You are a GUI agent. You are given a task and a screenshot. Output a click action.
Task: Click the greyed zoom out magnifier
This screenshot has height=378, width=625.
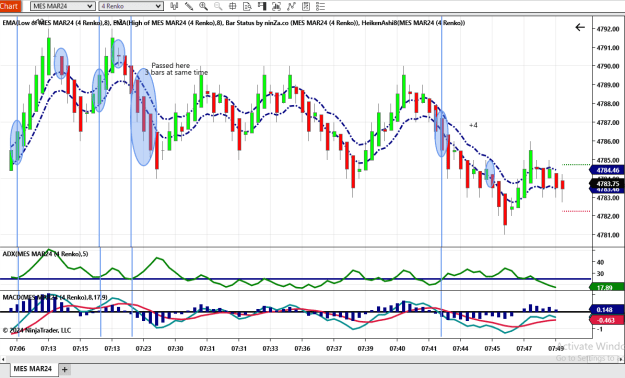(x=218, y=6)
